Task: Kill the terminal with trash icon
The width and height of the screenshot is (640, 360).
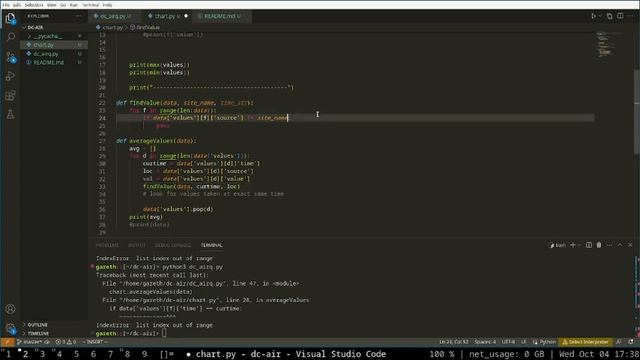Action: pos(599,245)
